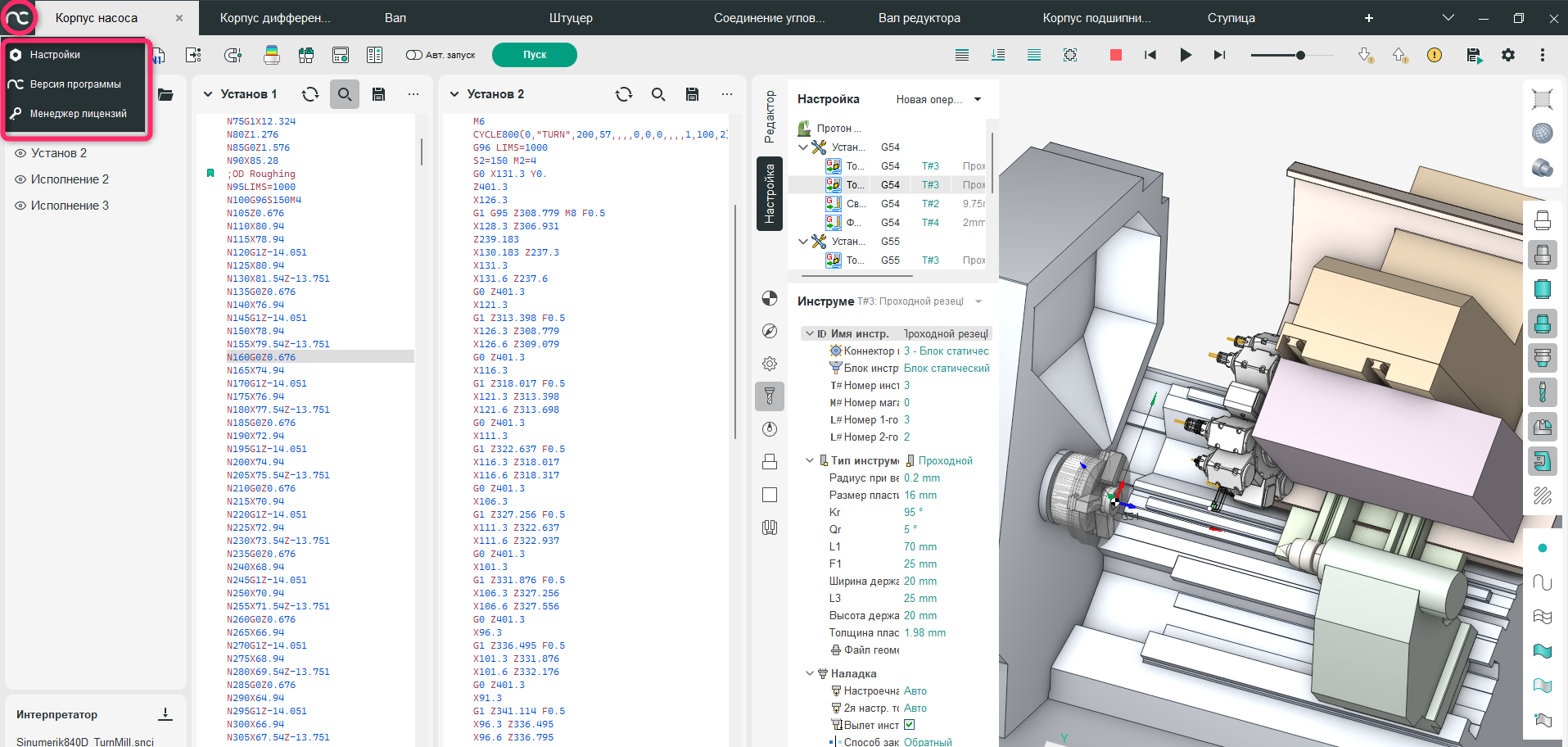Select Менеджер лицензий menu item
The image size is (1568, 747).
[78, 114]
